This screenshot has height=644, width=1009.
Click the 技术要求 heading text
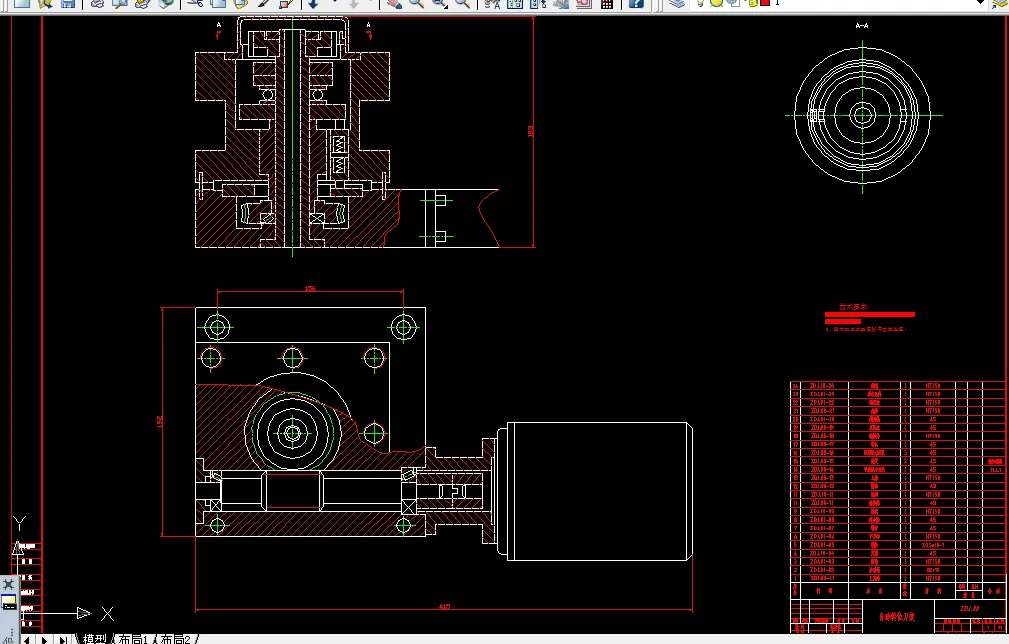coord(854,307)
